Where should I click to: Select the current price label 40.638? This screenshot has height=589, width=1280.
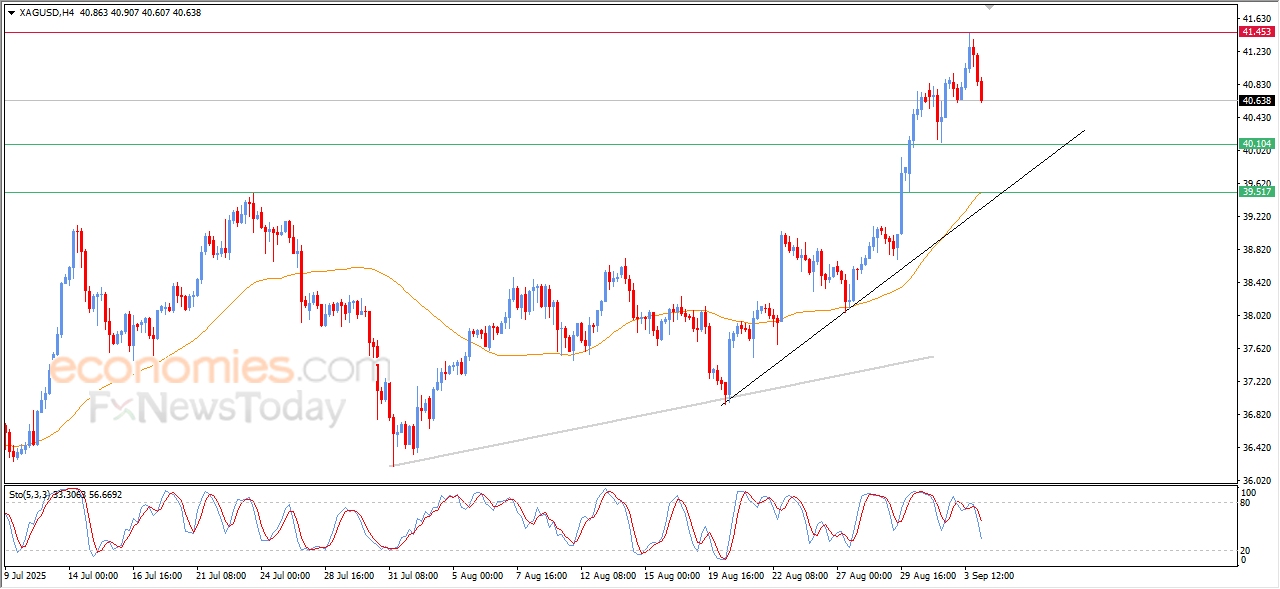click(x=1256, y=100)
